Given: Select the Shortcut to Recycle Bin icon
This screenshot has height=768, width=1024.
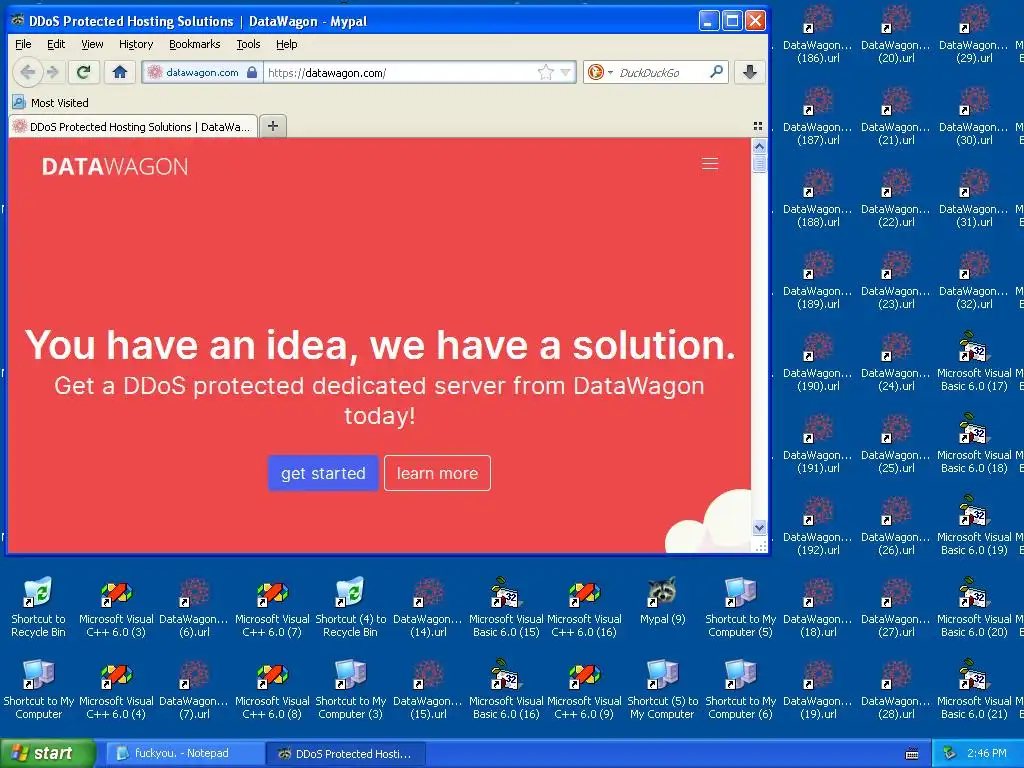Looking at the screenshot, I should 39,607.
